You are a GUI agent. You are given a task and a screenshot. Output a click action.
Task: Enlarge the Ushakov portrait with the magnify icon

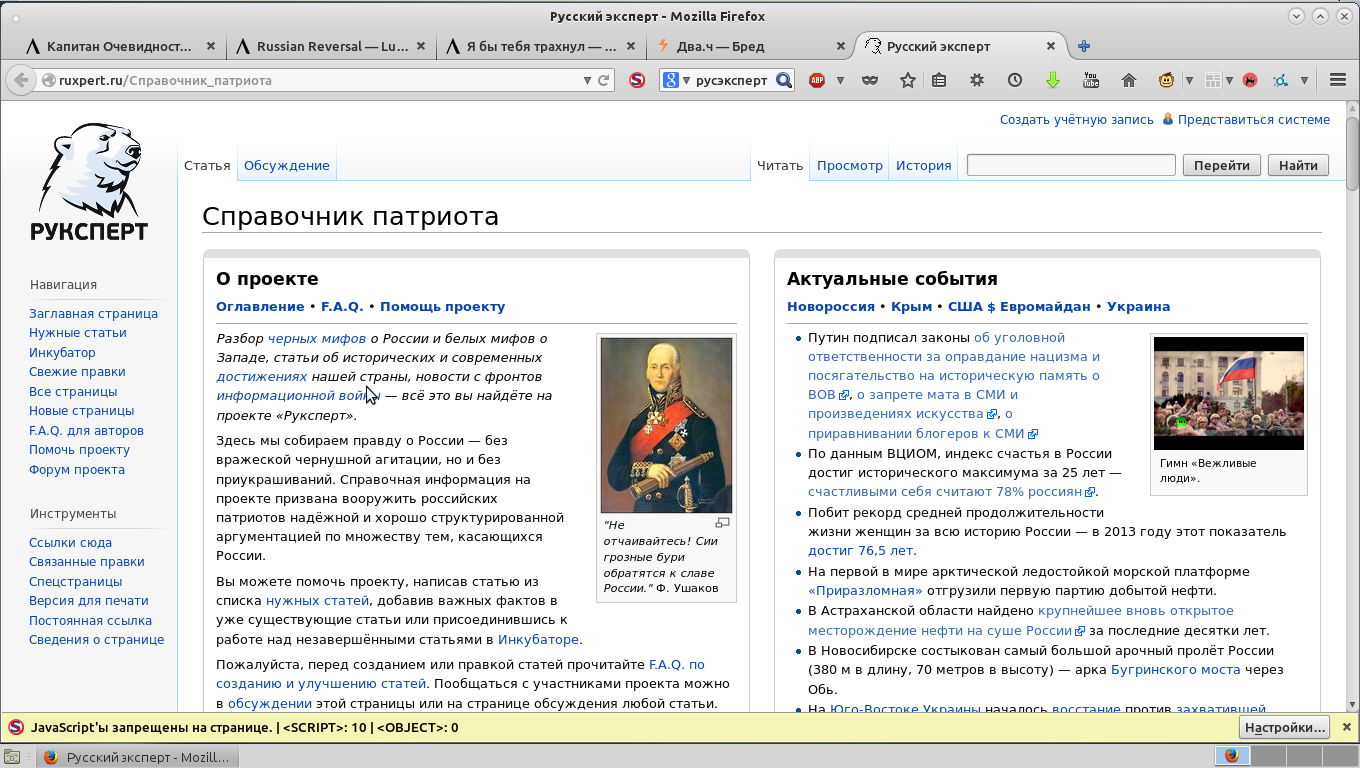click(723, 523)
